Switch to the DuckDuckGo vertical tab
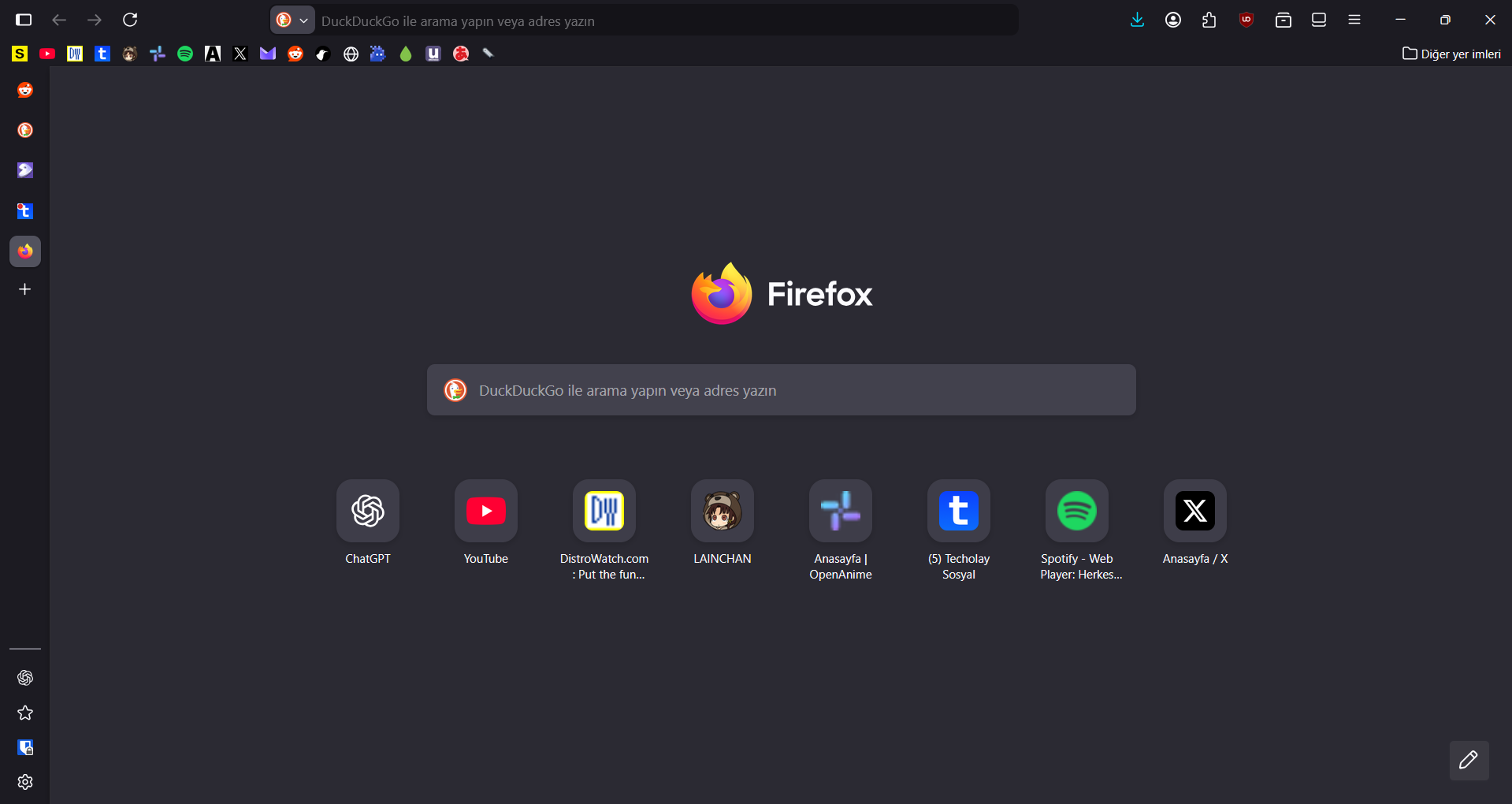The height and width of the screenshot is (804, 1512). (x=25, y=130)
